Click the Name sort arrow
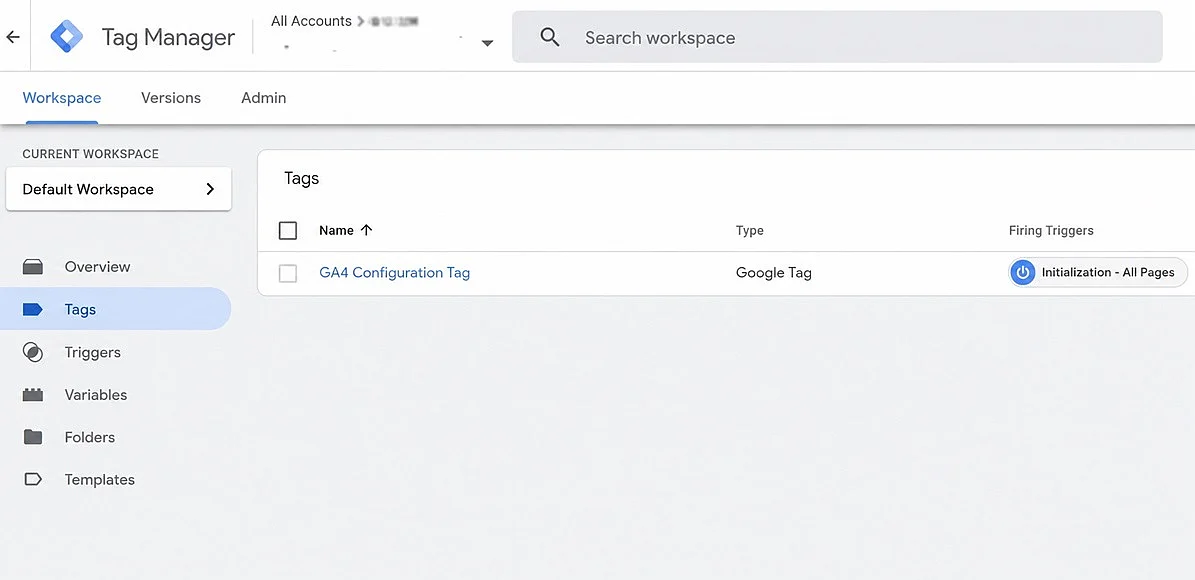 coord(366,230)
